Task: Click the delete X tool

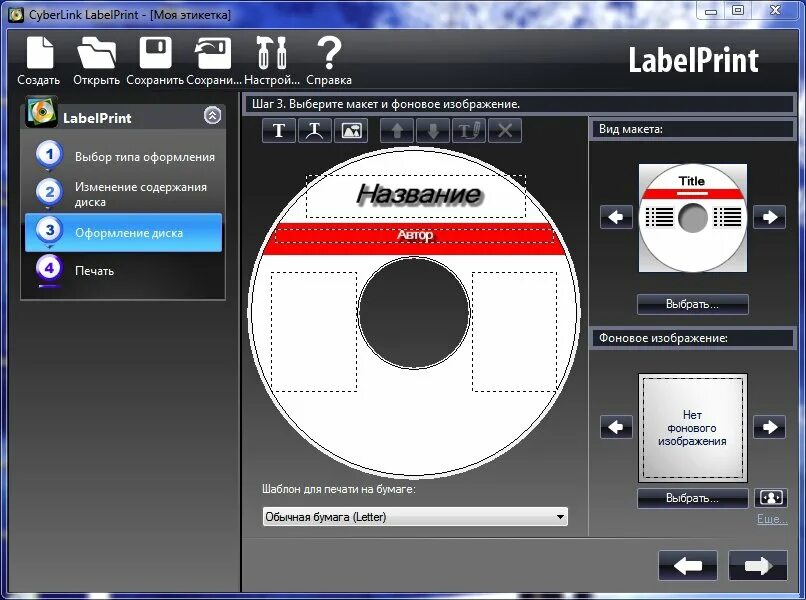Action: coord(505,131)
